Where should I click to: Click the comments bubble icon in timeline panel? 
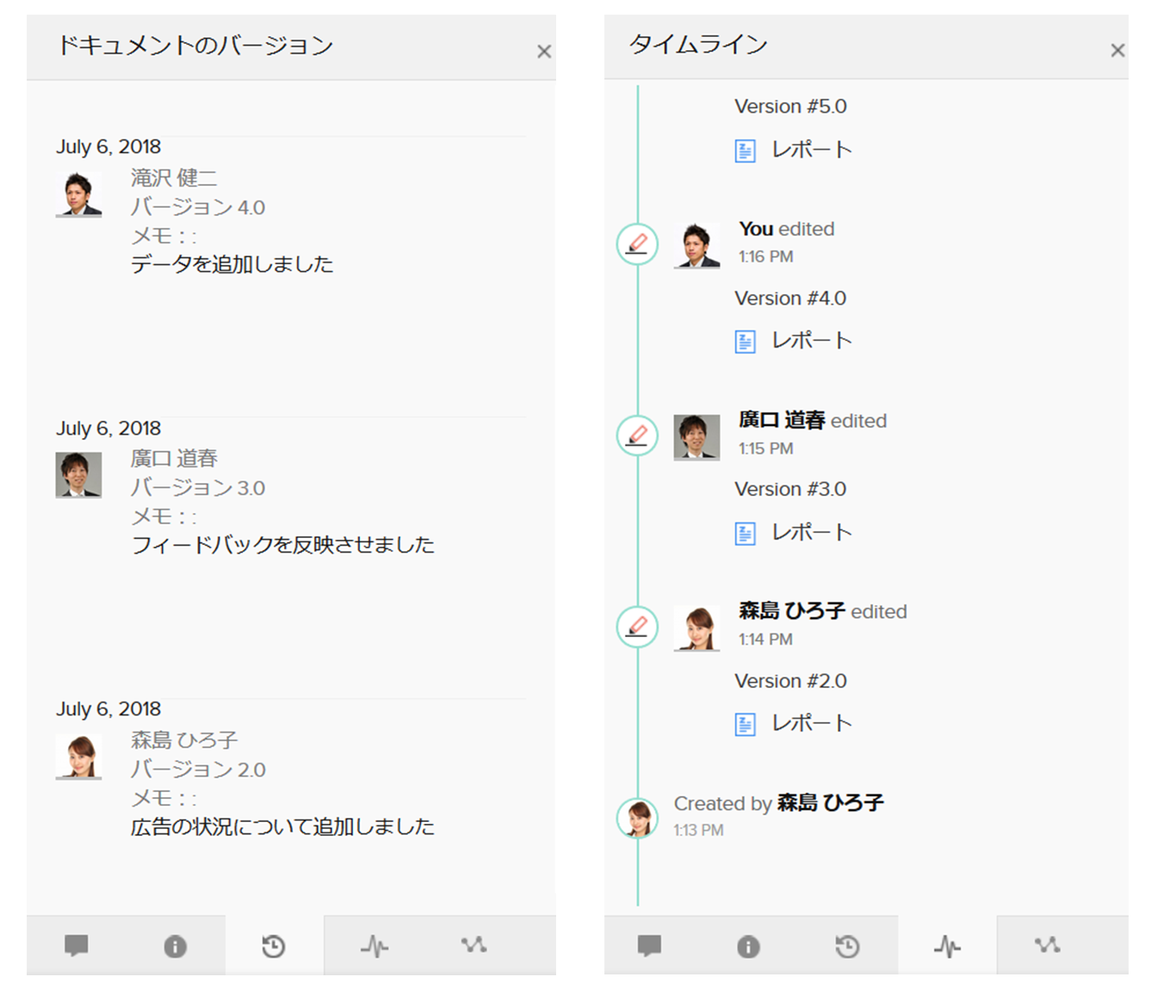tap(649, 945)
